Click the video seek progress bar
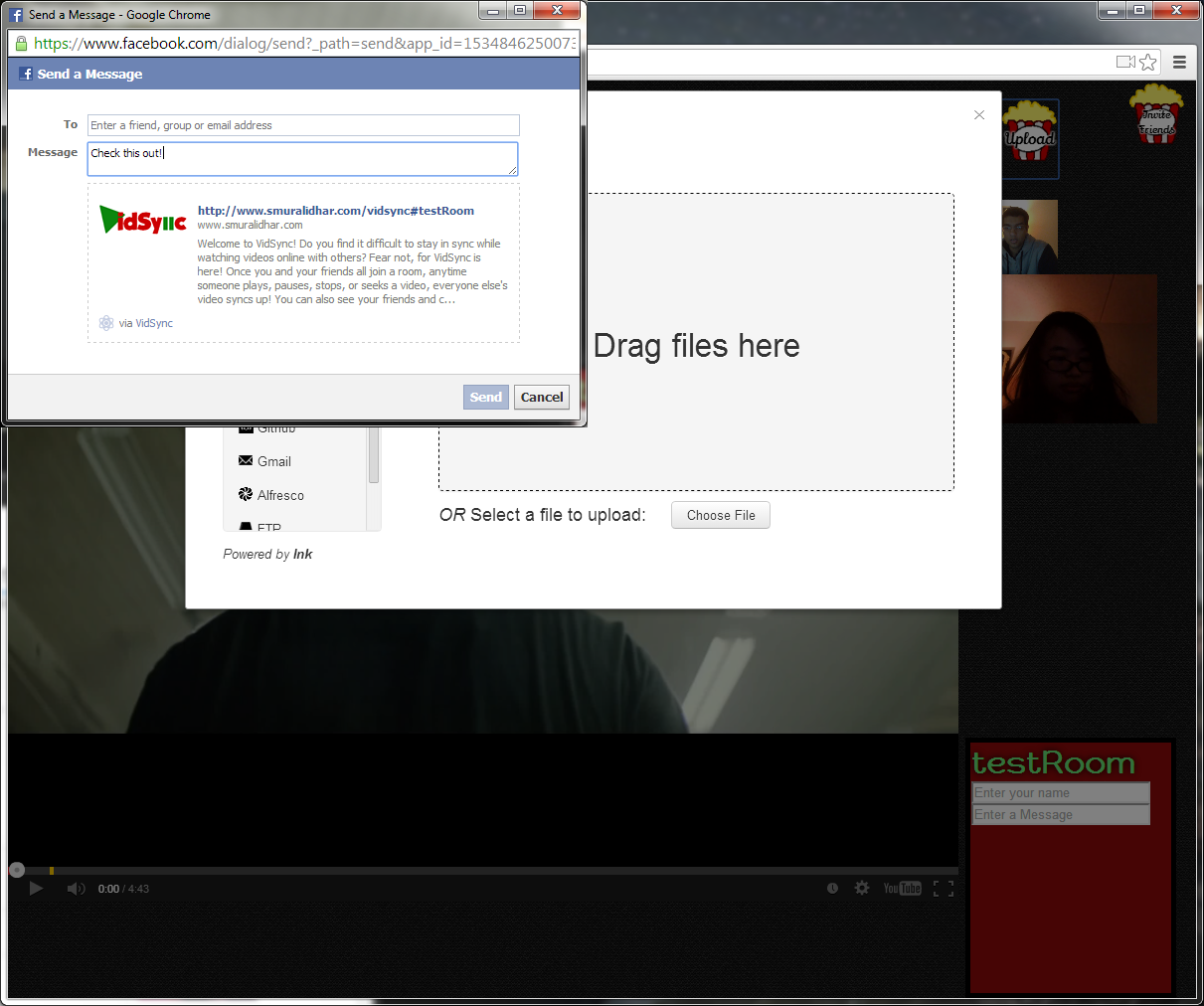The image size is (1204, 1006). [483, 871]
